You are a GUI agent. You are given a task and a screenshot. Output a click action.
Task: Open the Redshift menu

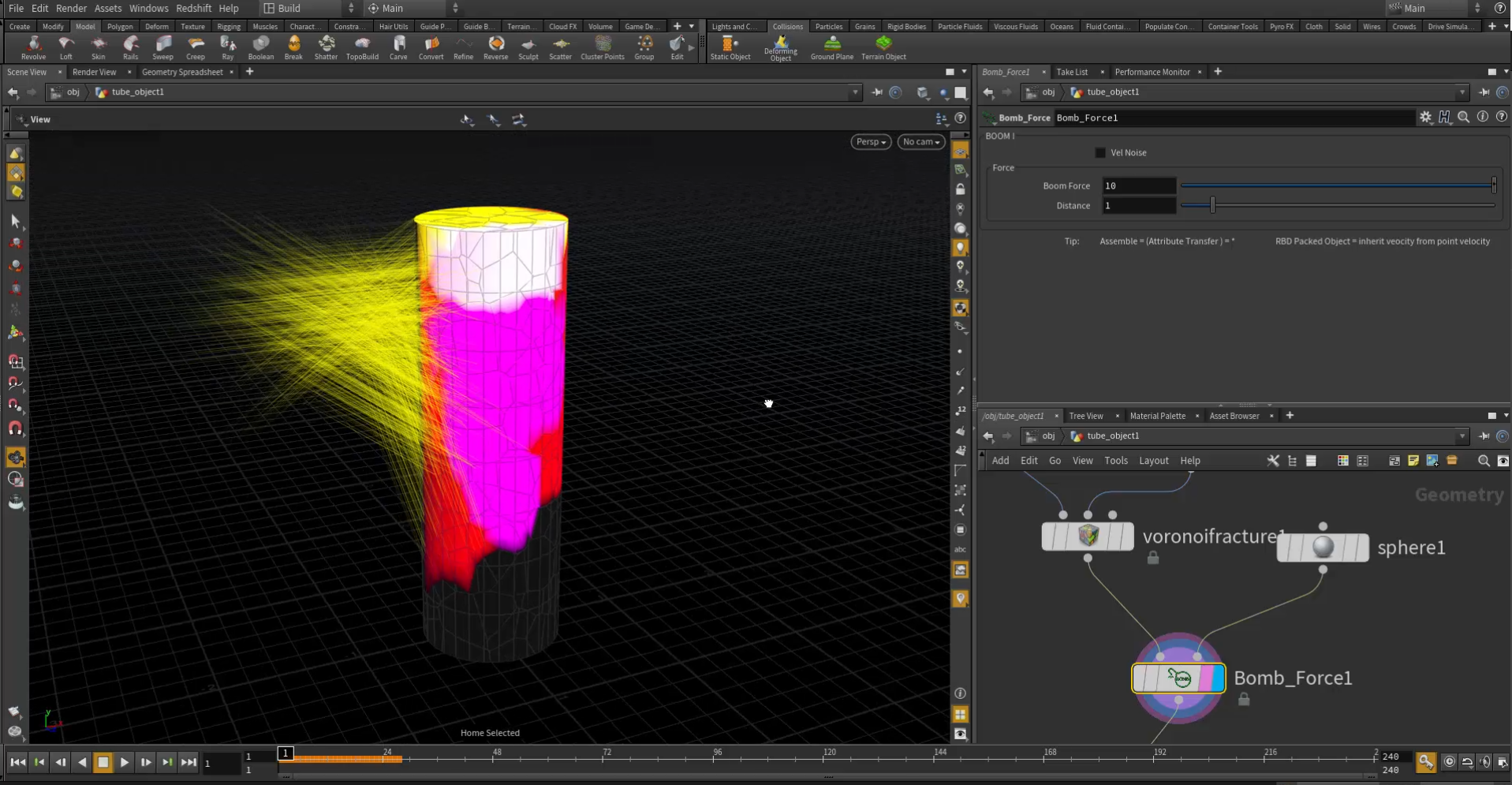[193, 8]
